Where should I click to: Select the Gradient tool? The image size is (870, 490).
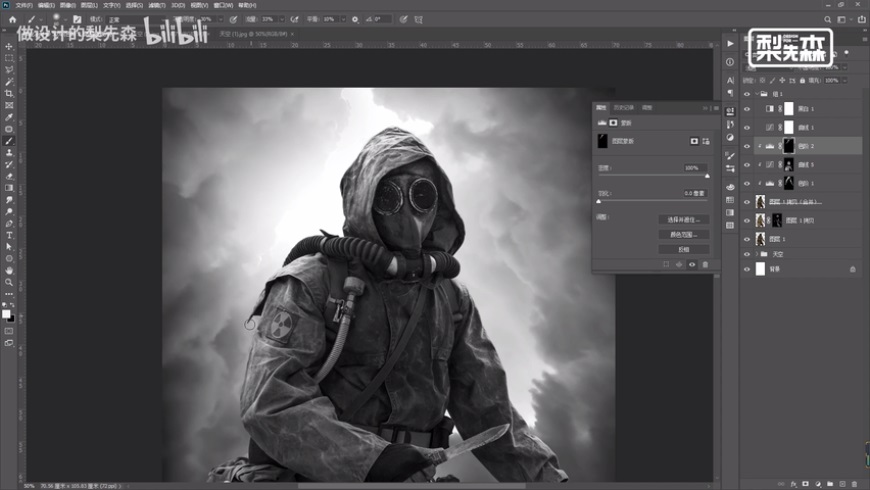click(x=9, y=188)
